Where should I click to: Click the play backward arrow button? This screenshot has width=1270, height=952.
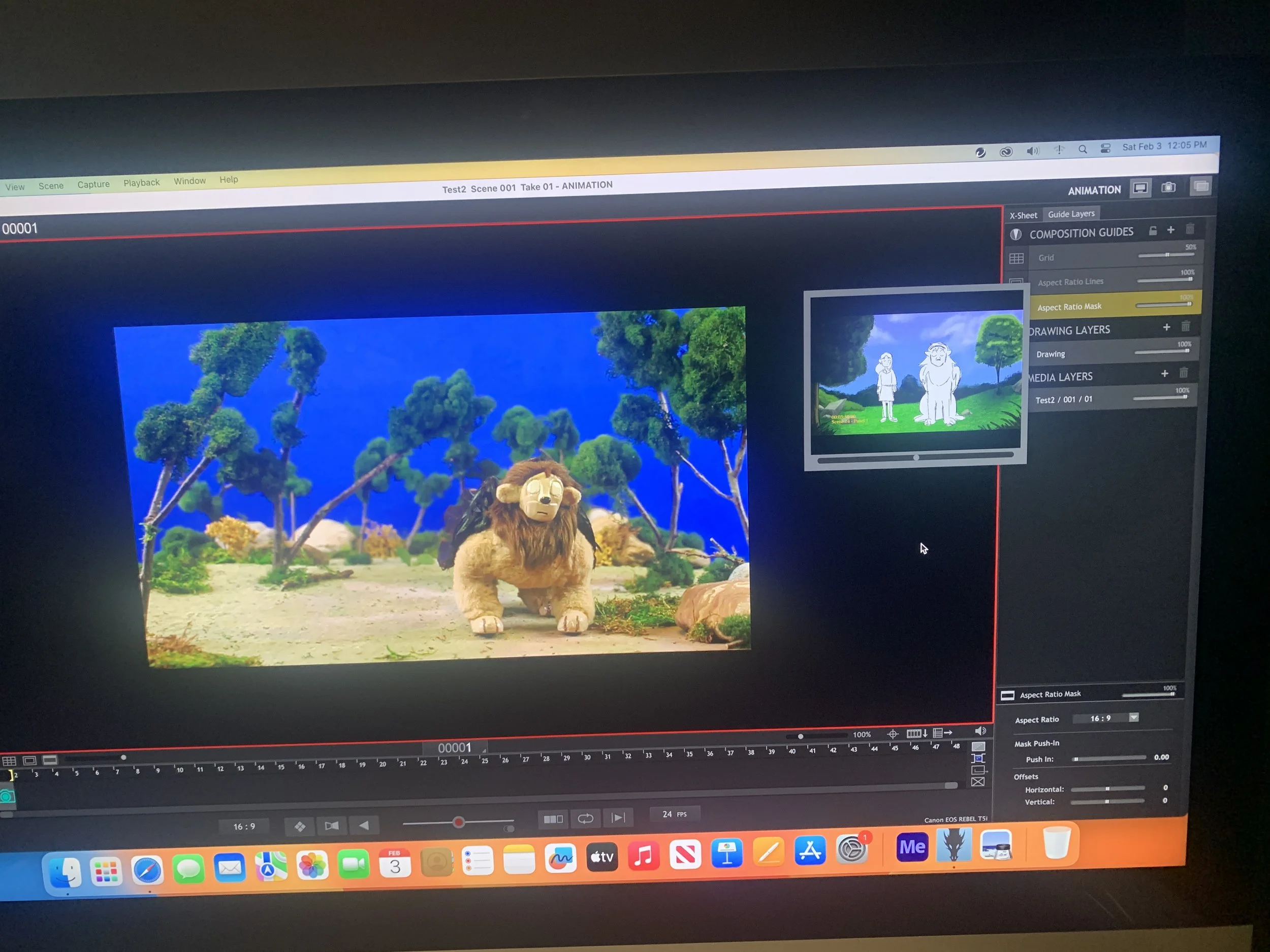(364, 825)
